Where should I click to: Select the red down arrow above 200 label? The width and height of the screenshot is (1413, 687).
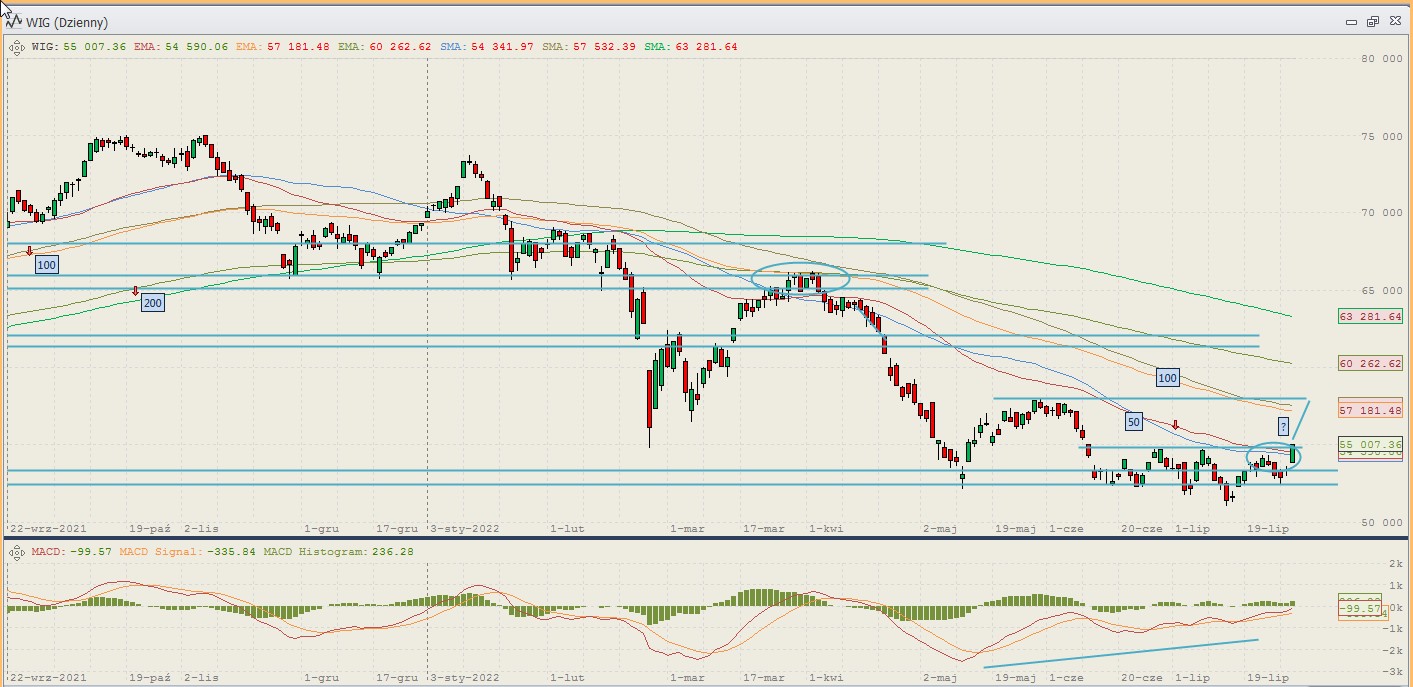pos(136,290)
